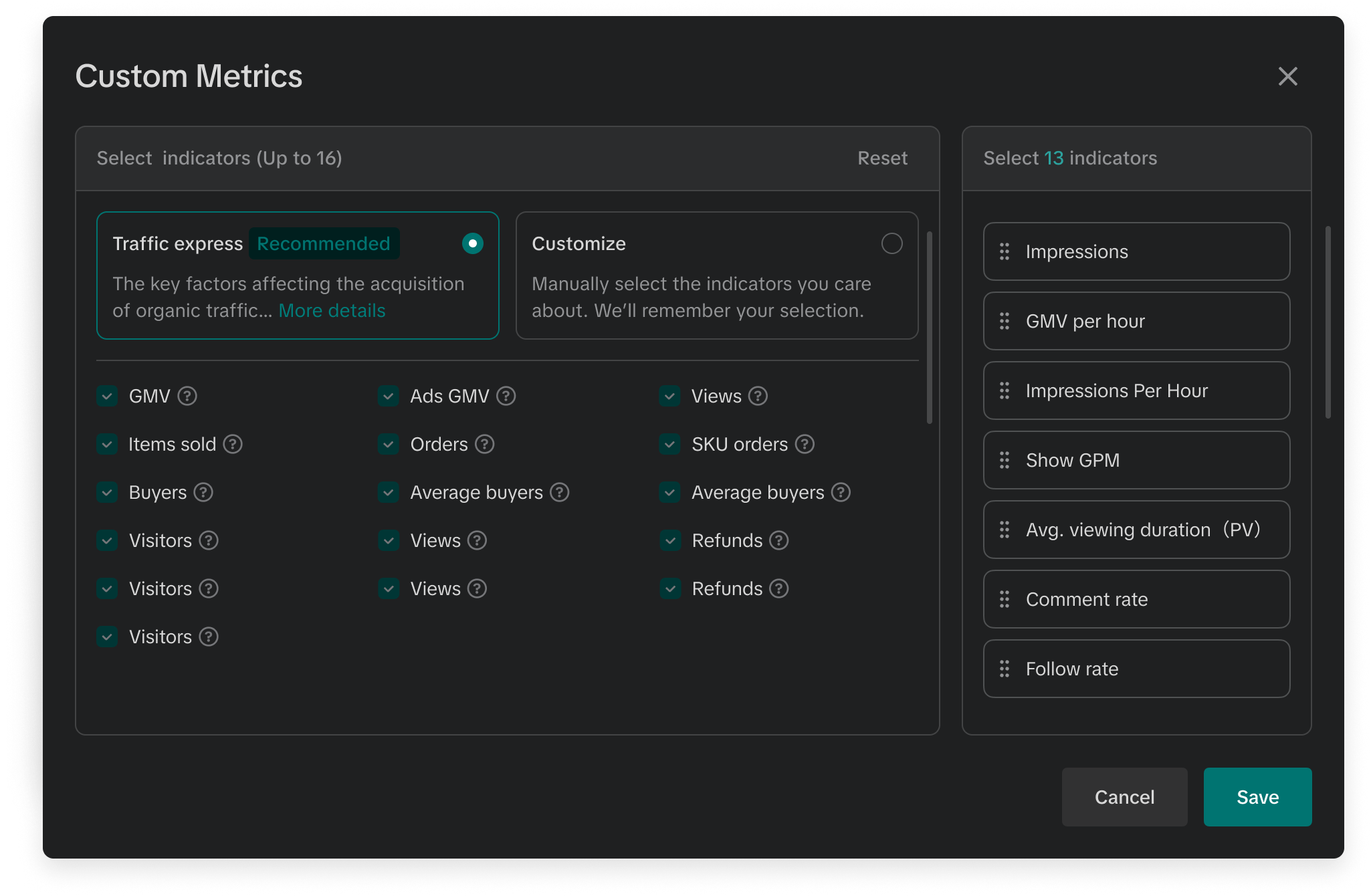The height and width of the screenshot is (896, 1371).
Task: Select the Customize radio option
Action: click(891, 243)
